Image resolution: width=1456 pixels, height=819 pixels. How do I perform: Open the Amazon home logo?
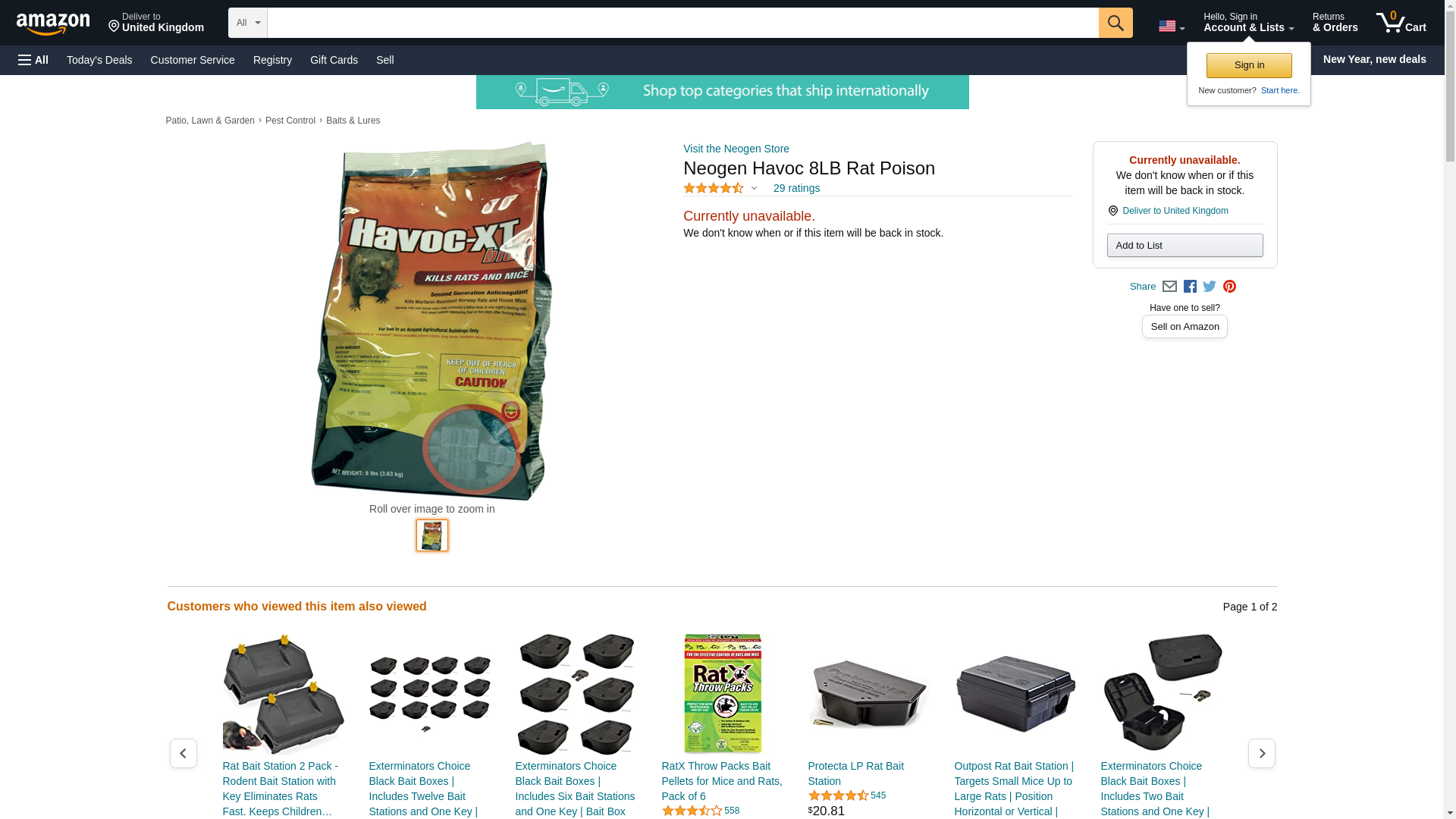(x=53, y=24)
